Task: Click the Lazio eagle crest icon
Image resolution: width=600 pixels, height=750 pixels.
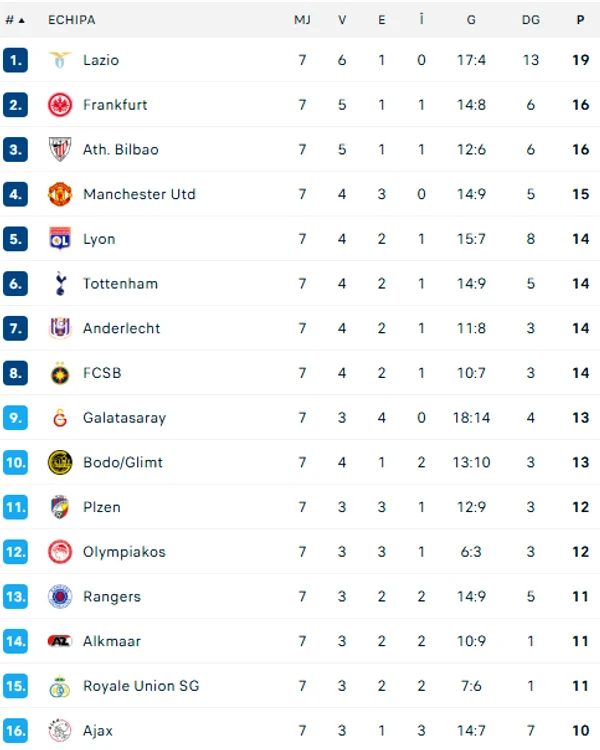Action: pos(60,60)
